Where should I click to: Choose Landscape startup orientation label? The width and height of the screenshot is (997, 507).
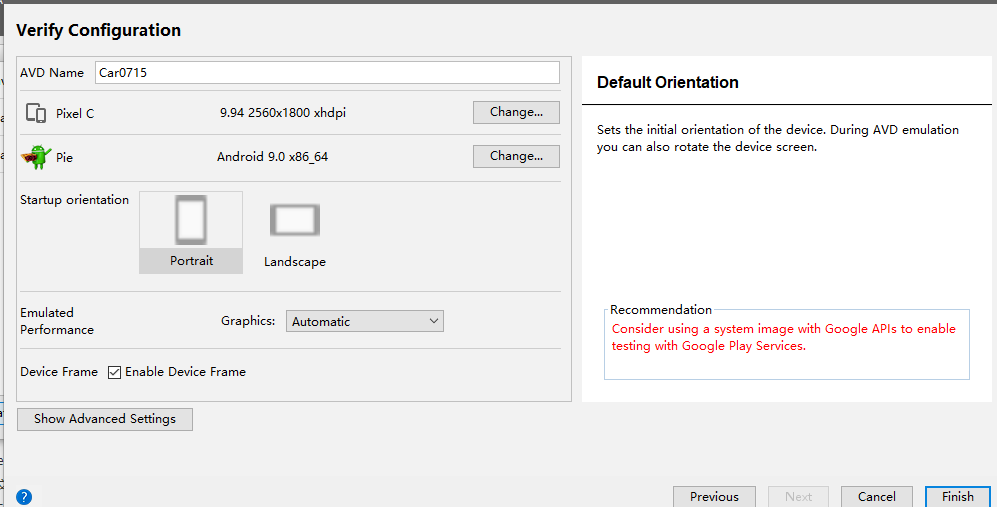click(x=295, y=261)
